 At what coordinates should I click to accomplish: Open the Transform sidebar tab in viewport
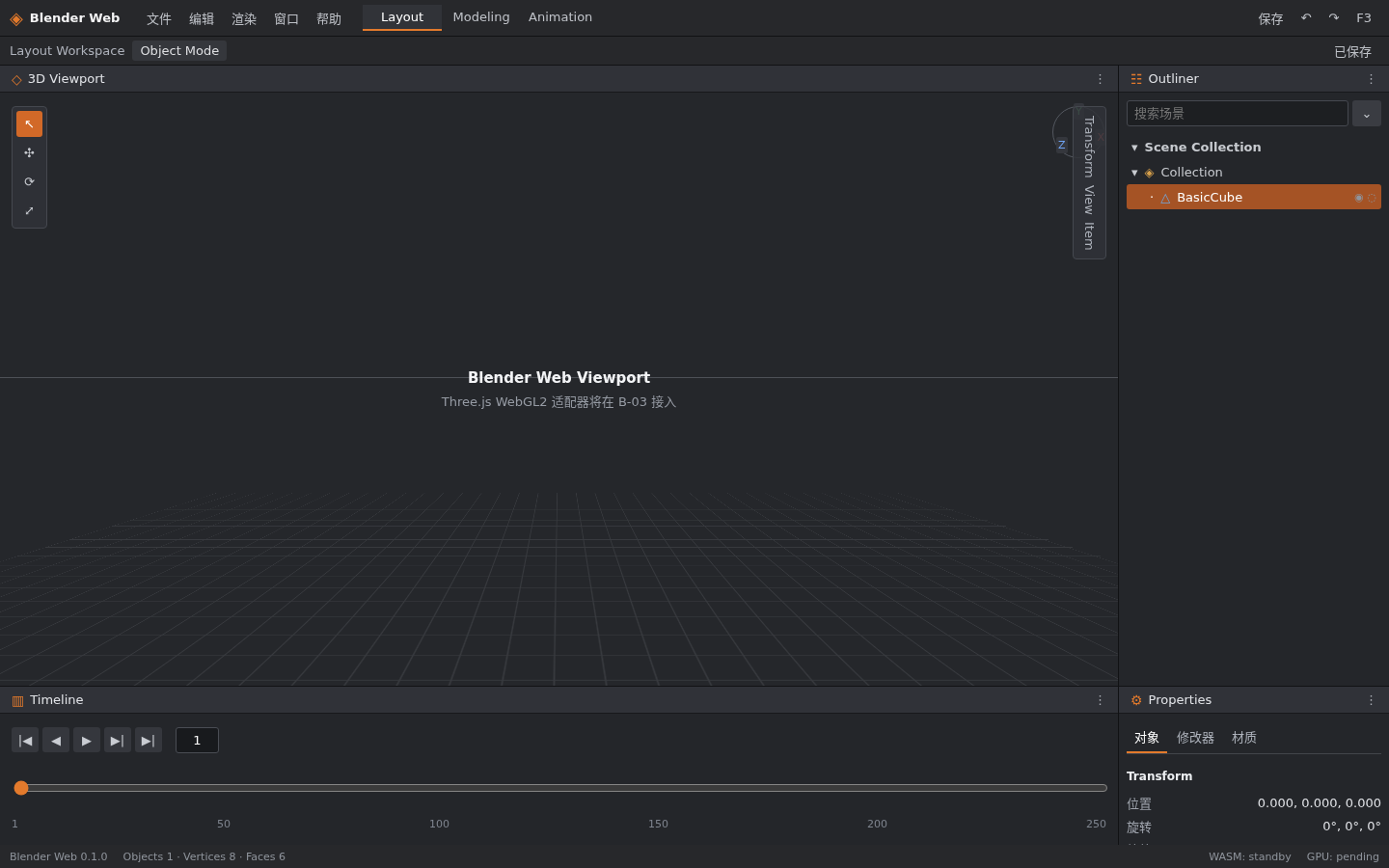tap(1089, 147)
